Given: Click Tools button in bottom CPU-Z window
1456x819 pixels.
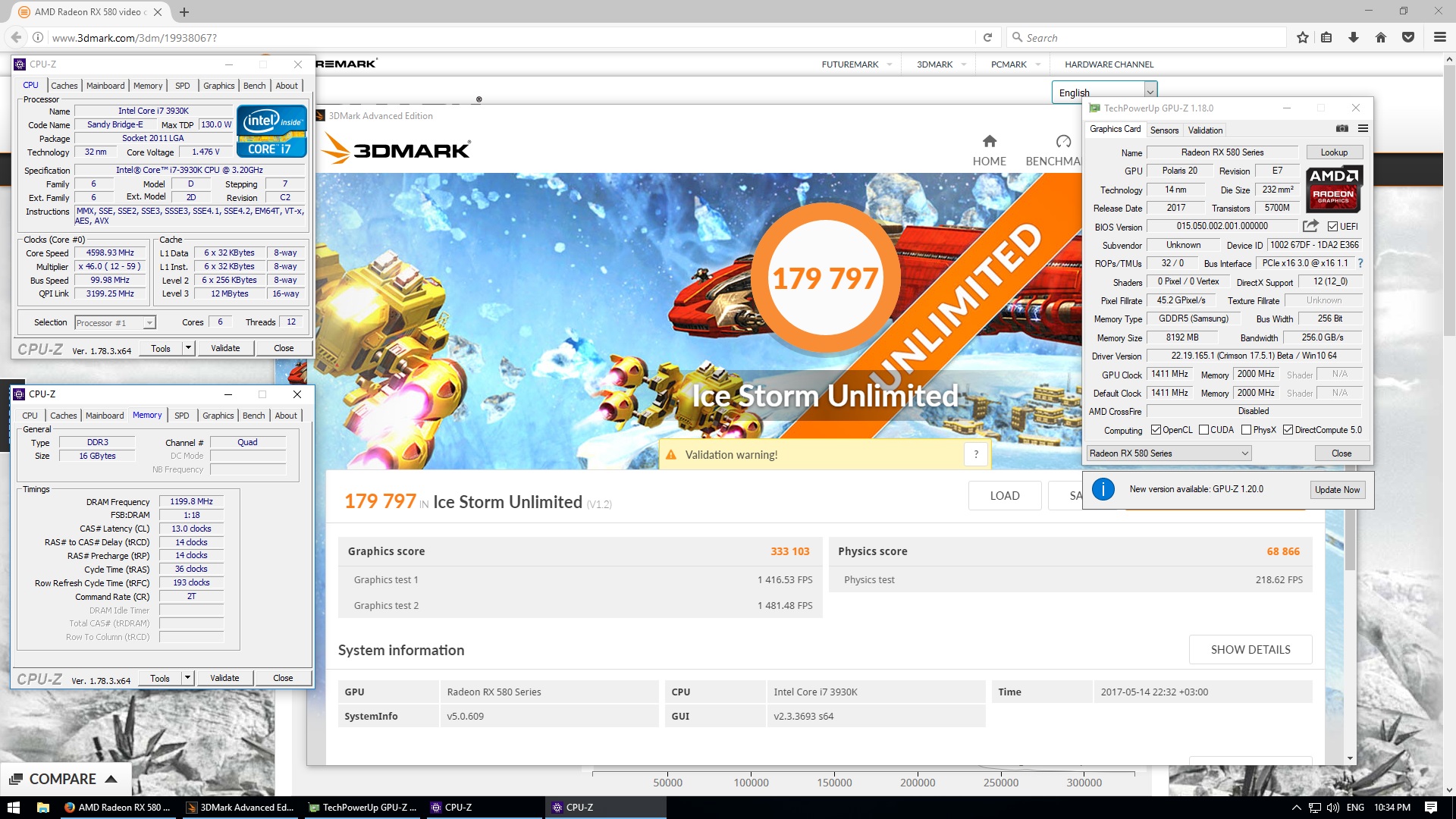Looking at the screenshot, I should [x=160, y=678].
